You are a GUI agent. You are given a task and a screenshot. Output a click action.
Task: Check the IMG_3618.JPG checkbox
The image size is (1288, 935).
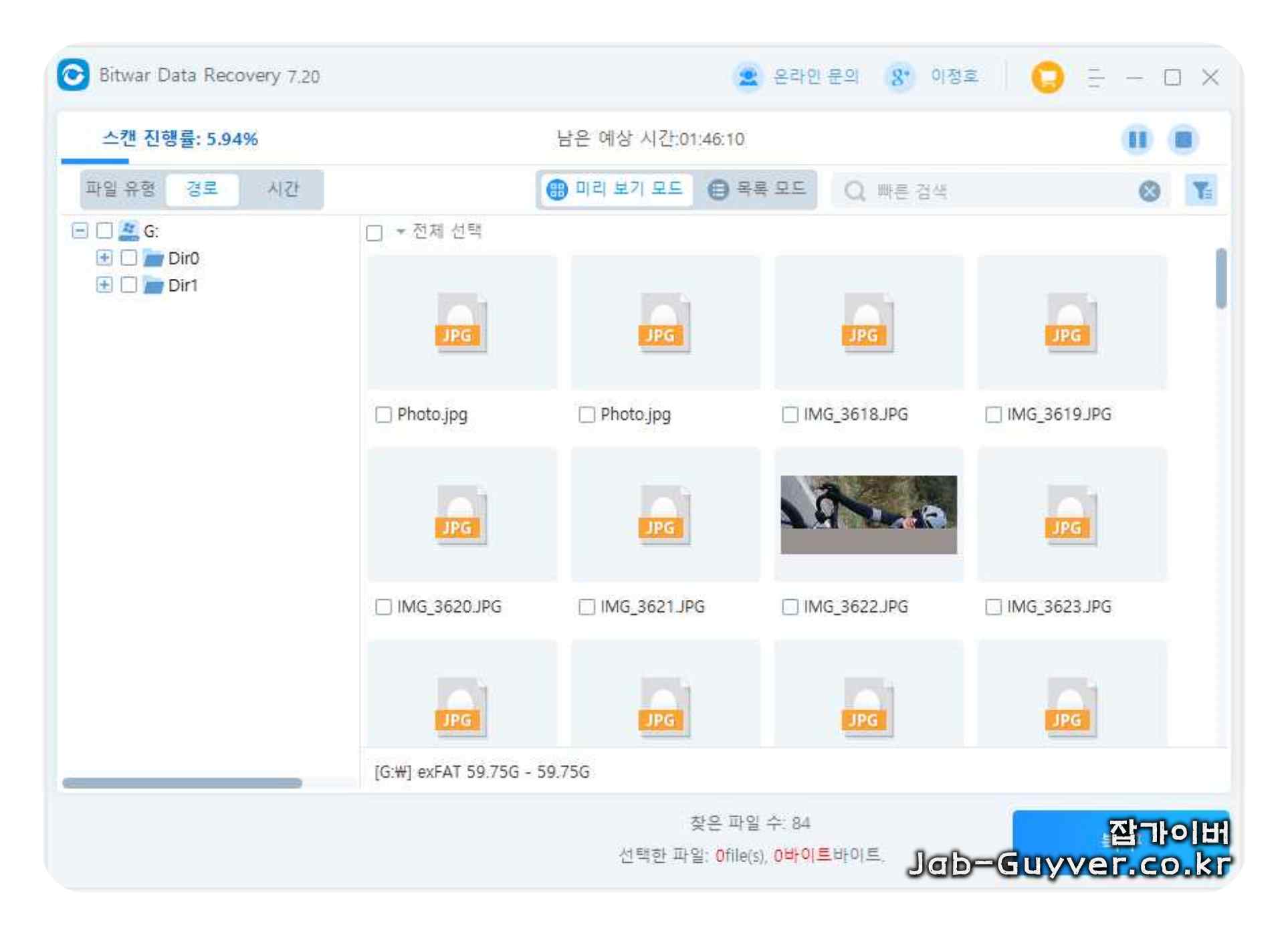coord(790,415)
